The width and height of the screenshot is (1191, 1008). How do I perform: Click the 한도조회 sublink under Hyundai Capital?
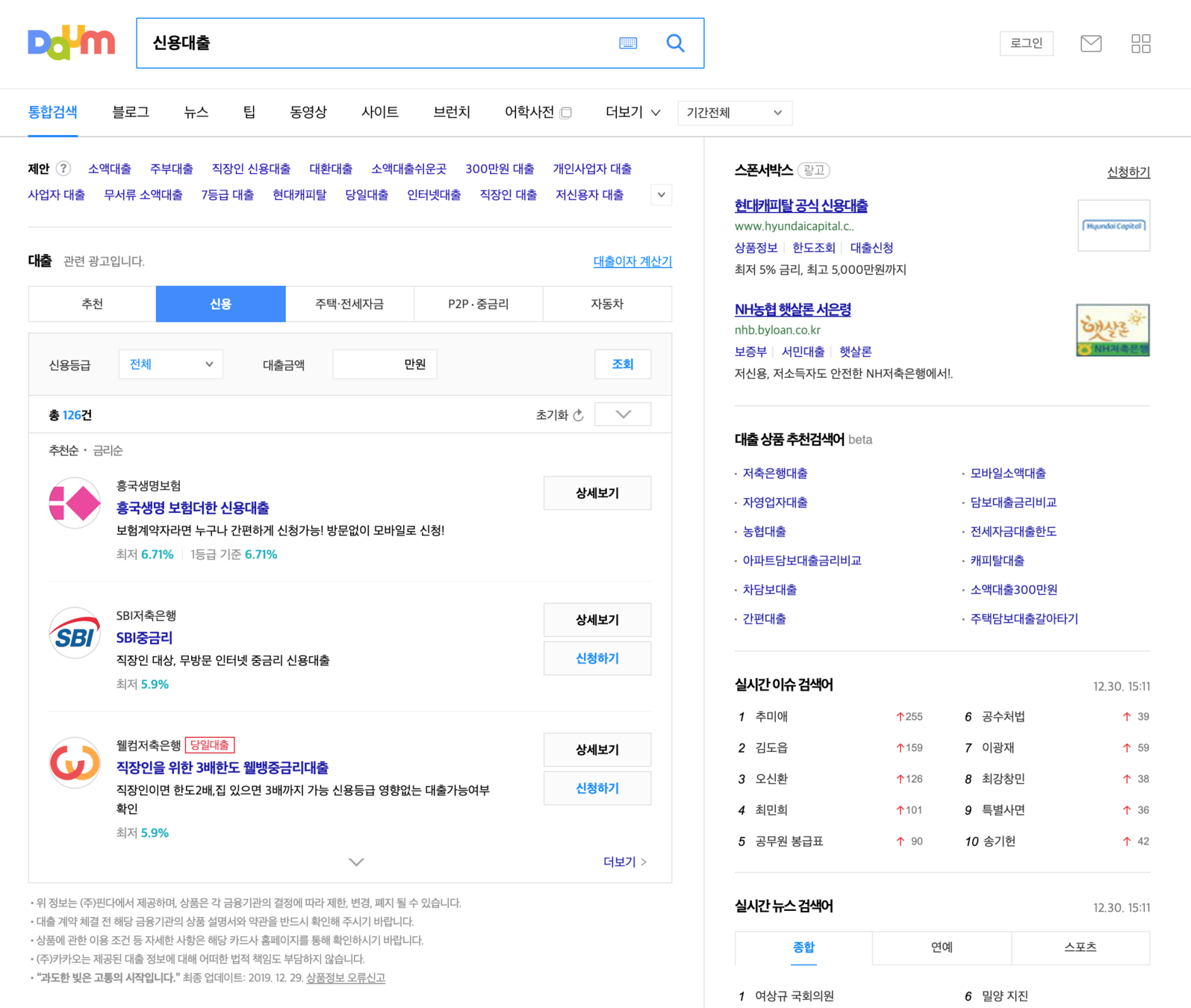pyautogui.click(x=814, y=248)
